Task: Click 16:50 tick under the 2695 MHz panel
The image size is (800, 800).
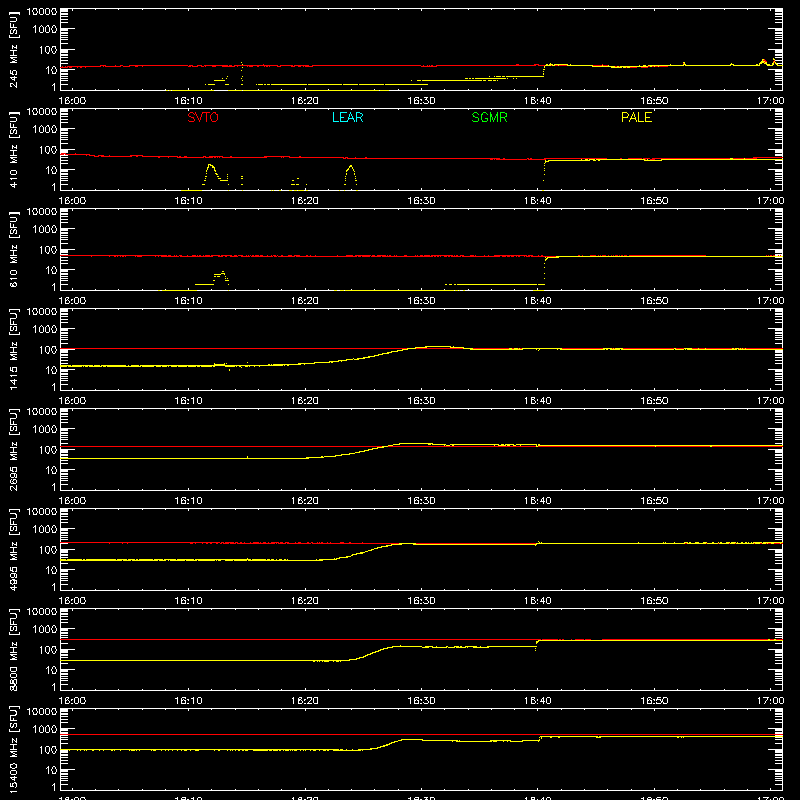Action: click(x=654, y=501)
